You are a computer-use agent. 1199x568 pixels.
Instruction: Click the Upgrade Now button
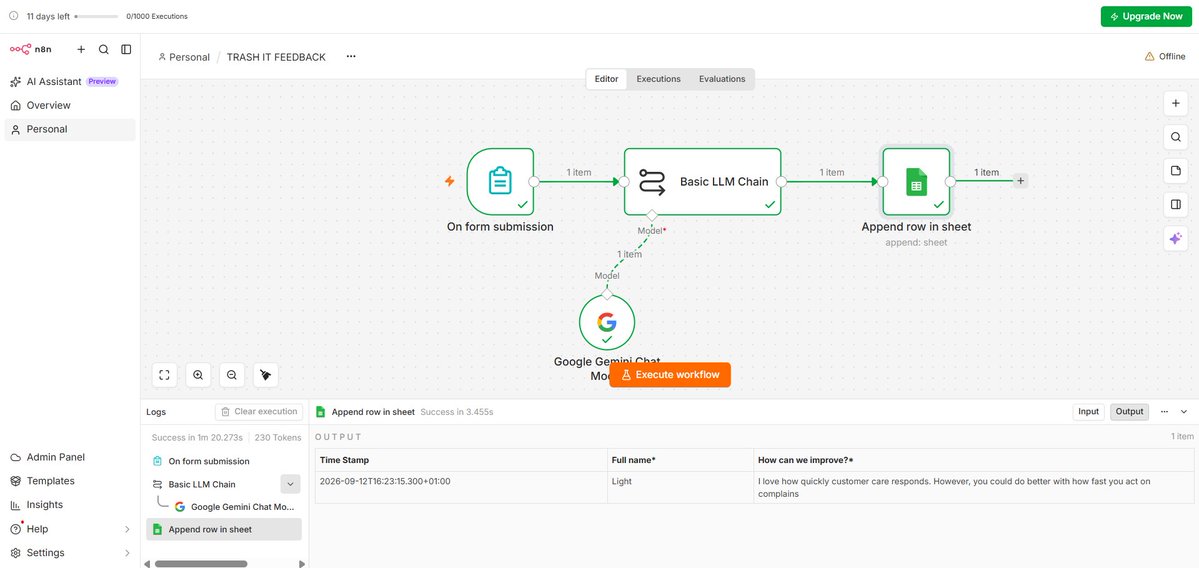point(1146,16)
